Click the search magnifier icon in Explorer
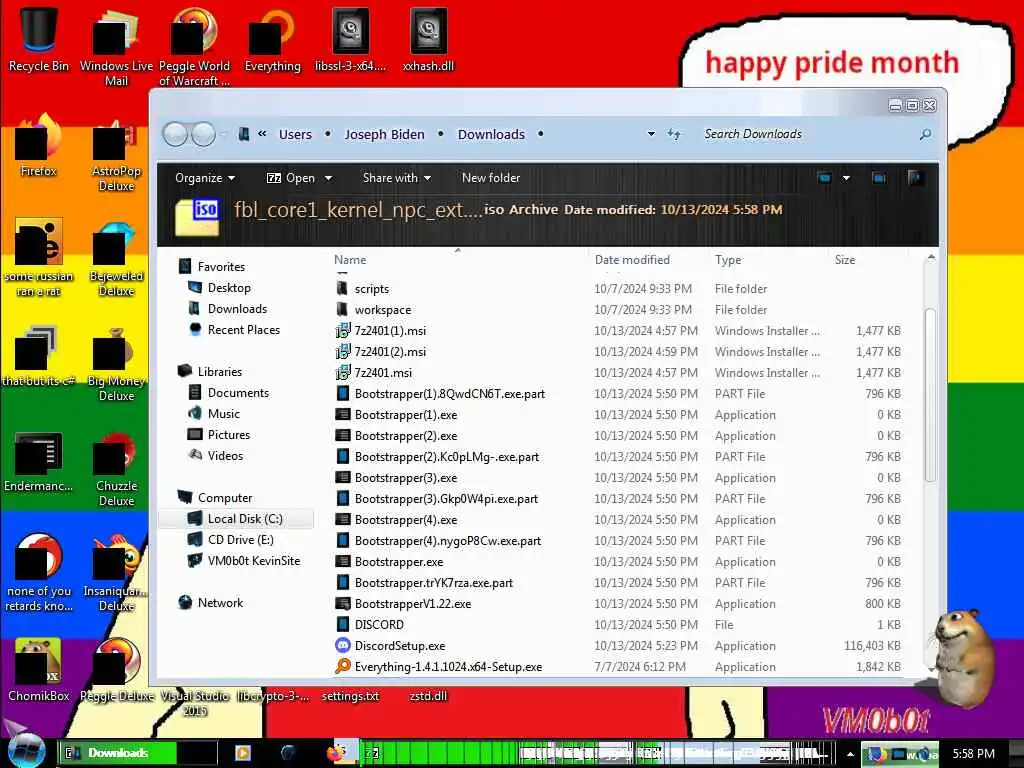The width and height of the screenshot is (1024, 768). tap(925, 135)
